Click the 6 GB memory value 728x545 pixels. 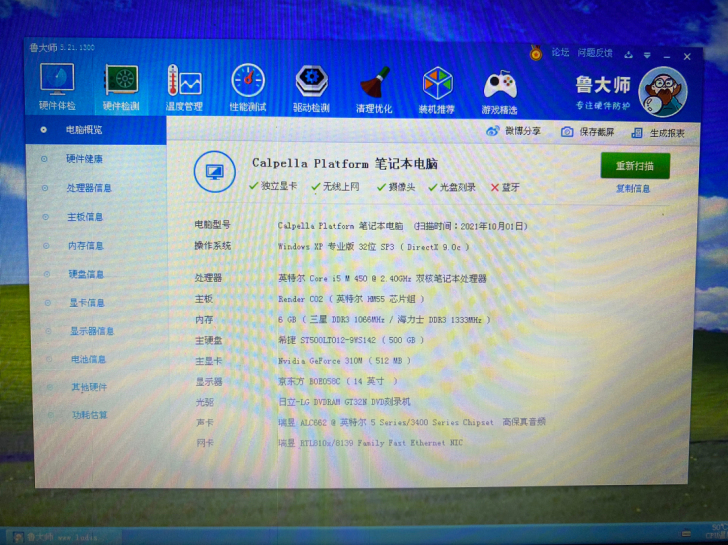point(384,320)
